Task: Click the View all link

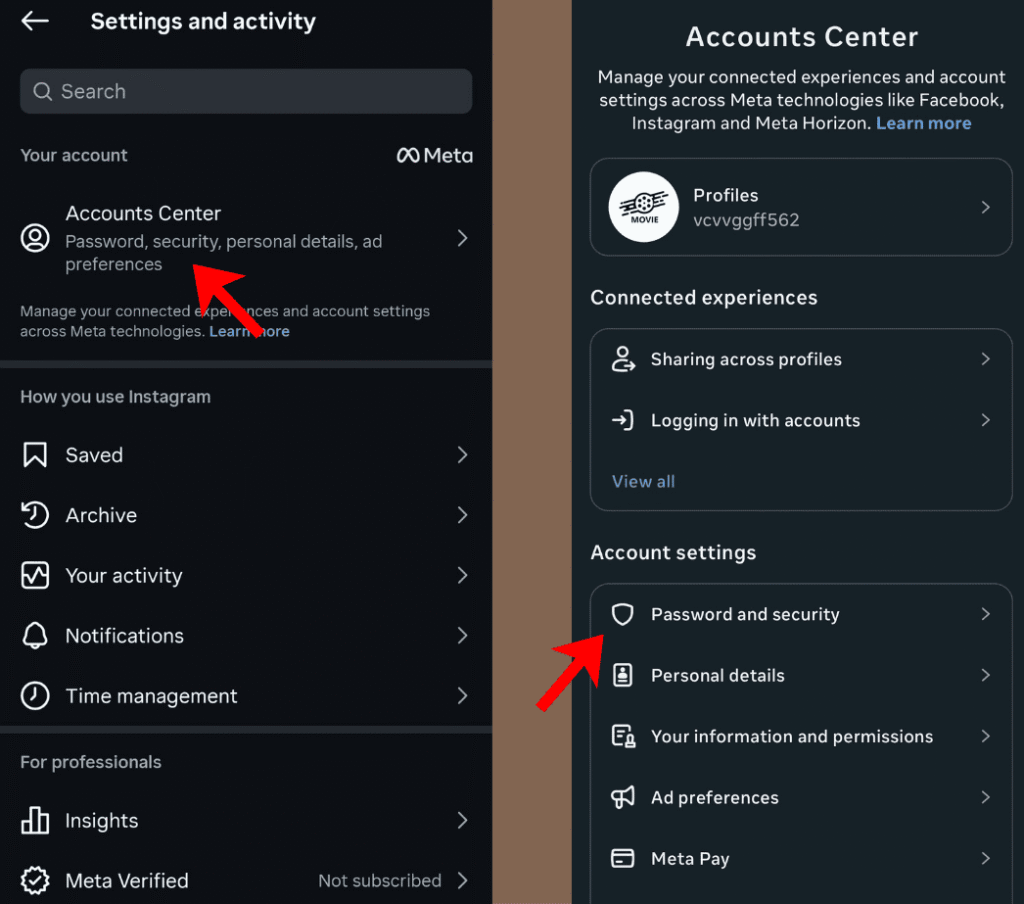Action: (643, 481)
